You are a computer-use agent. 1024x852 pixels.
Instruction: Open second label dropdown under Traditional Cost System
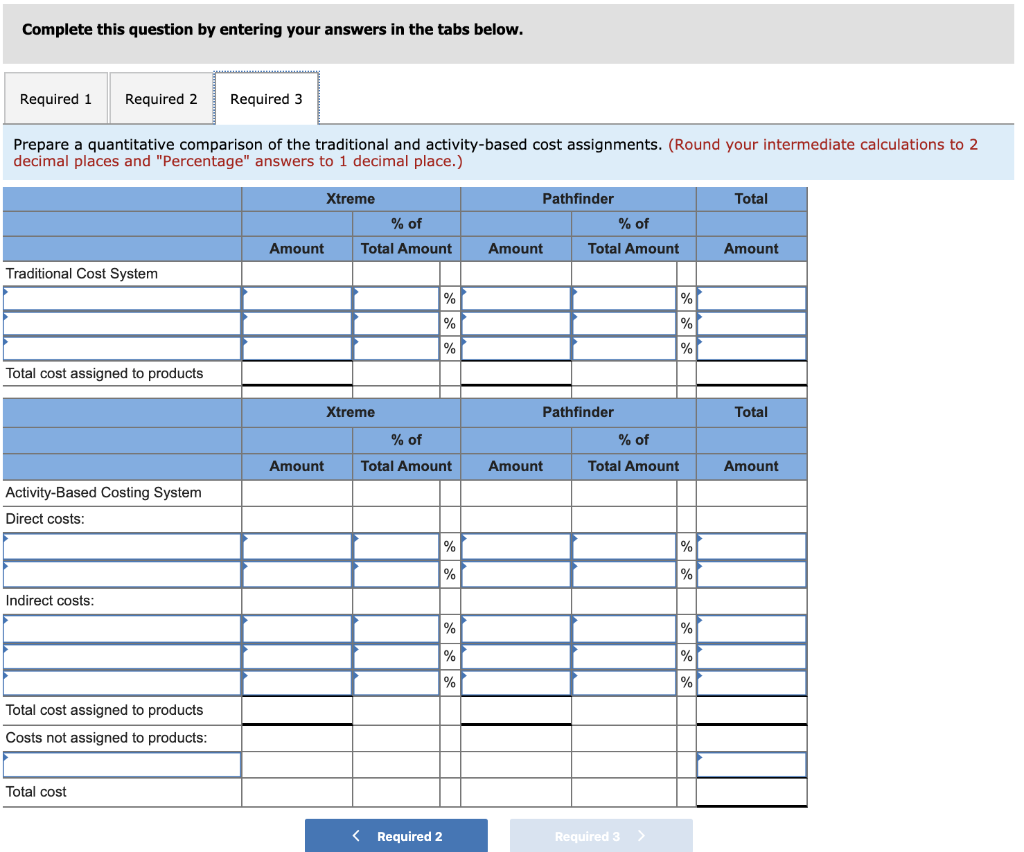click(x=122, y=323)
